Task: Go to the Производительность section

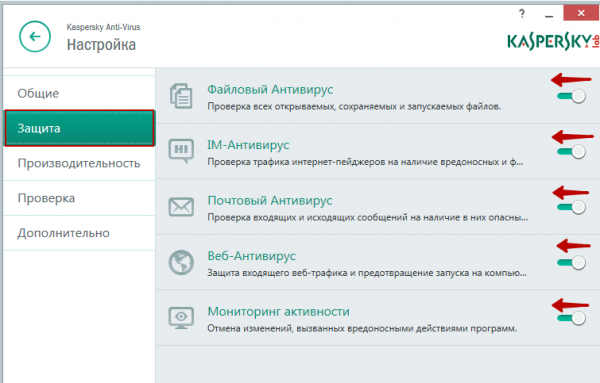Action: tap(79, 163)
